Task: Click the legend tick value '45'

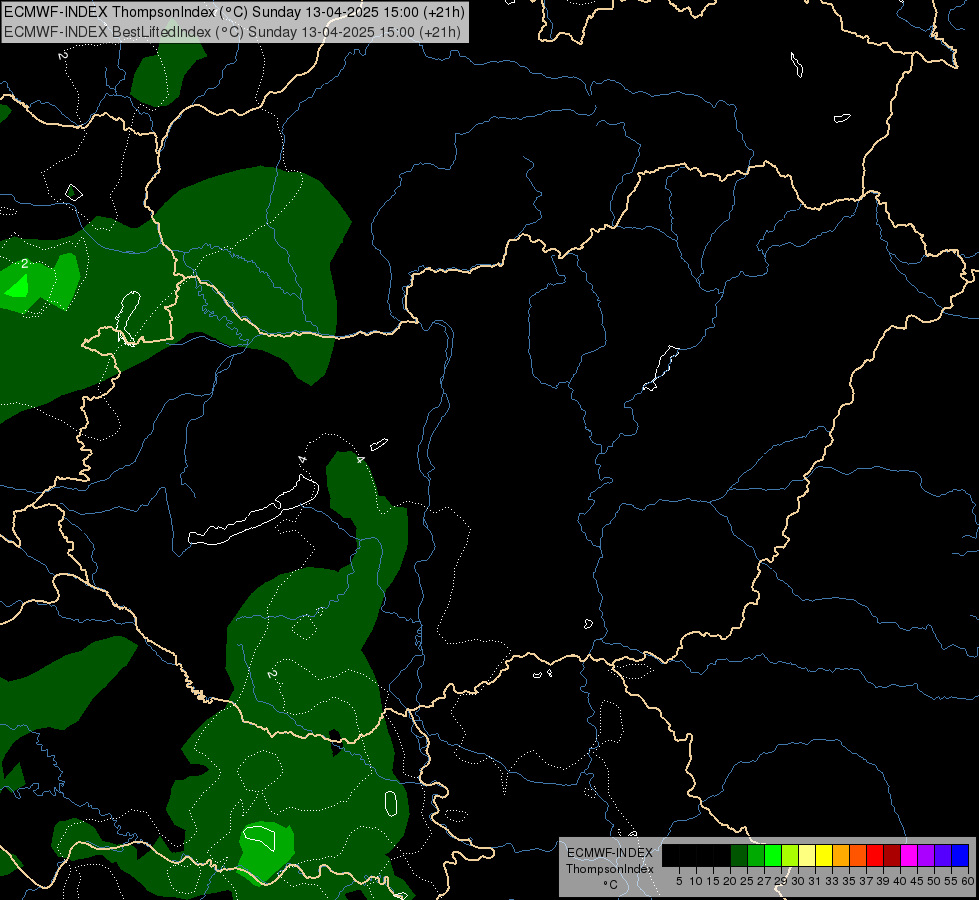Action: pyautogui.click(x=917, y=881)
